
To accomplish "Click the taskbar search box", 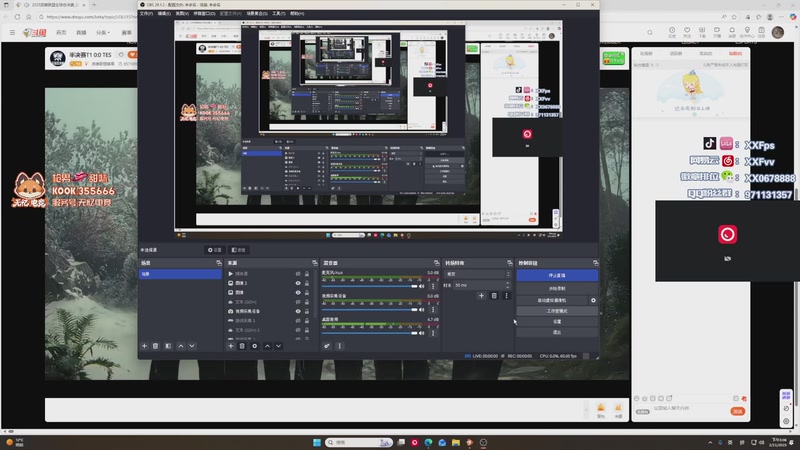I will 359,442.
